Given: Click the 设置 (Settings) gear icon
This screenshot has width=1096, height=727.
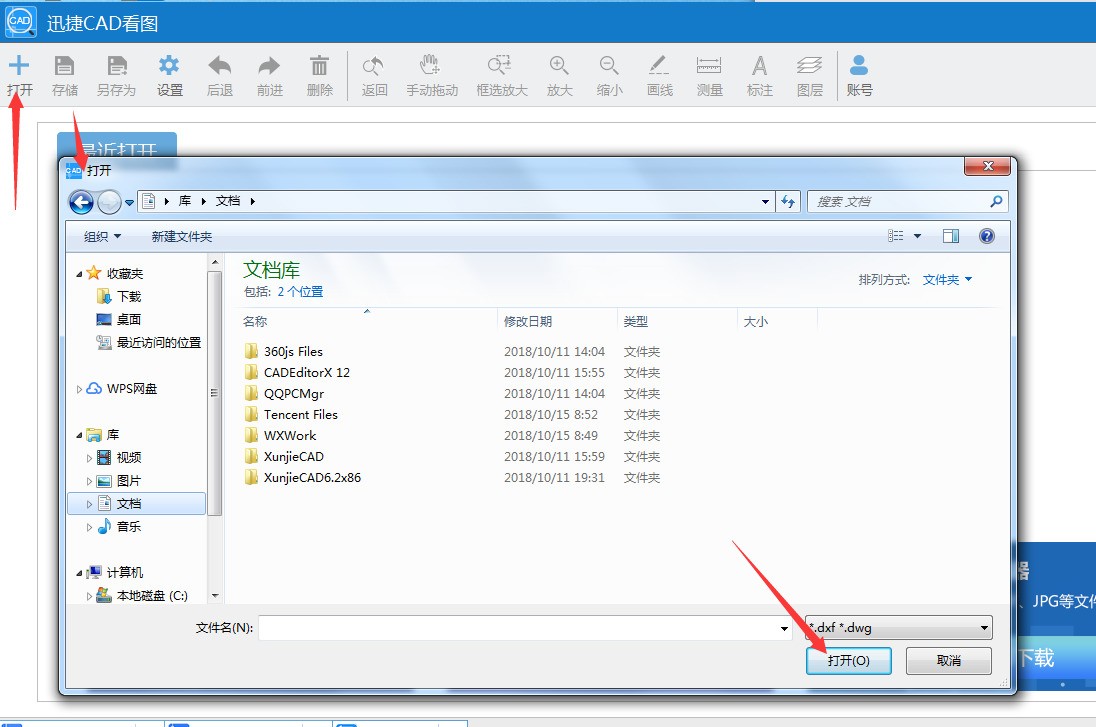Looking at the screenshot, I should 169,67.
